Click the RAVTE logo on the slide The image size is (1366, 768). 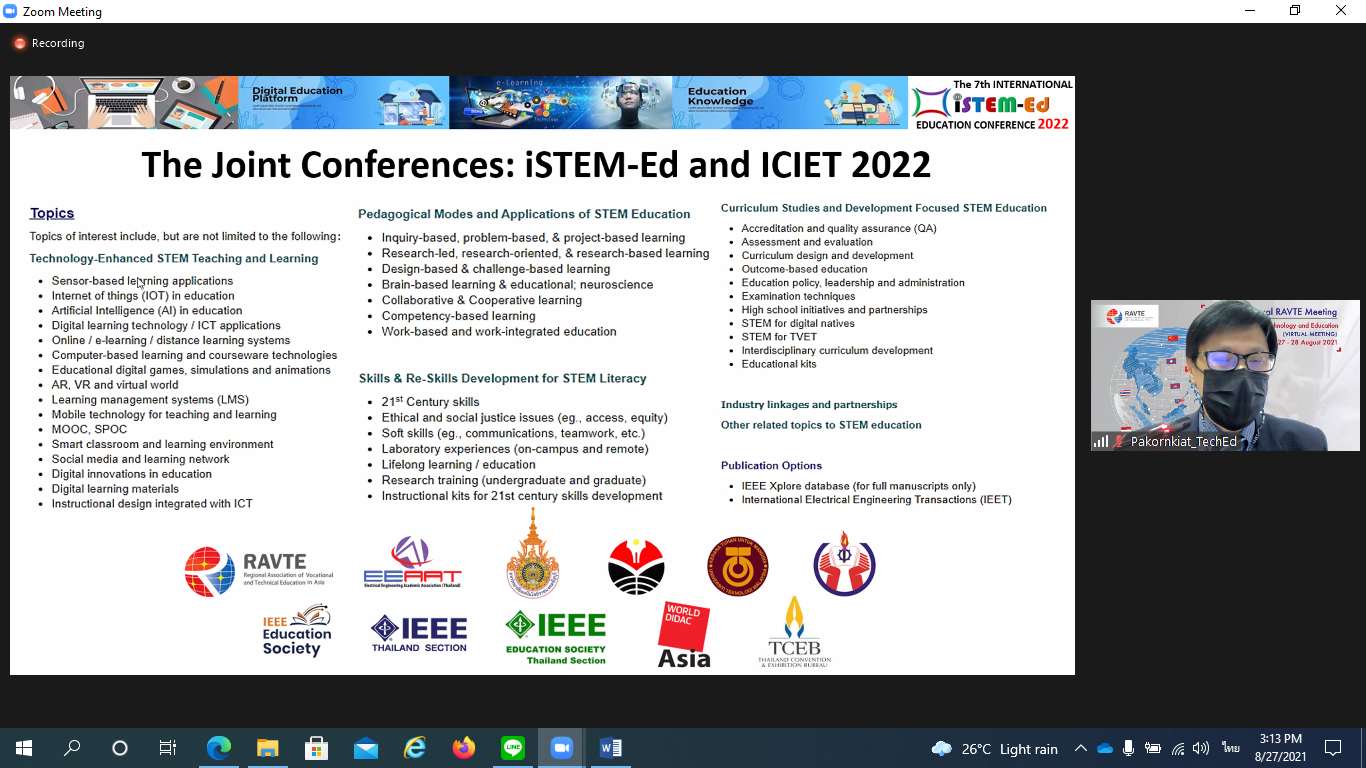pos(259,571)
